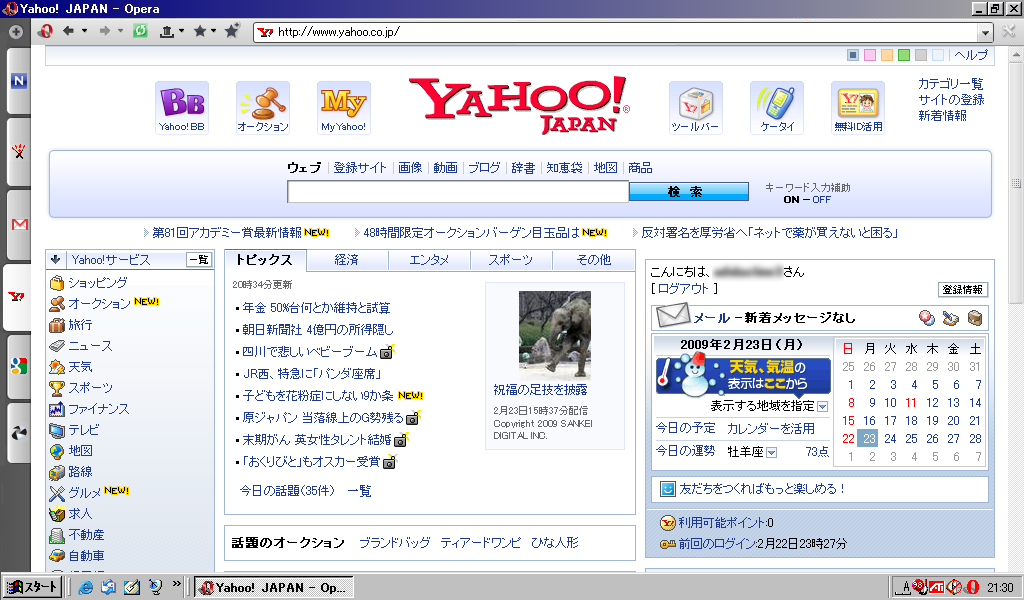Open finance (ファイナンス) chart icon
Image resolution: width=1024 pixels, height=600 pixels.
point(57,409)
